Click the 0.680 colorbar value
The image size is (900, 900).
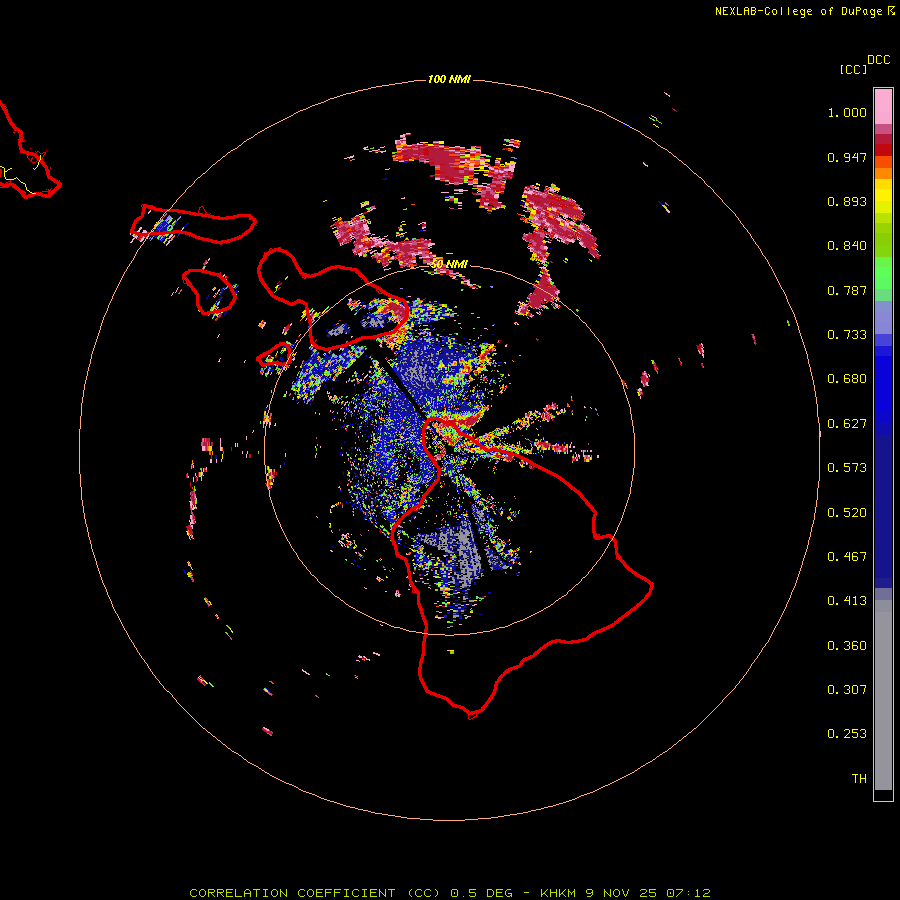[847, 379]
